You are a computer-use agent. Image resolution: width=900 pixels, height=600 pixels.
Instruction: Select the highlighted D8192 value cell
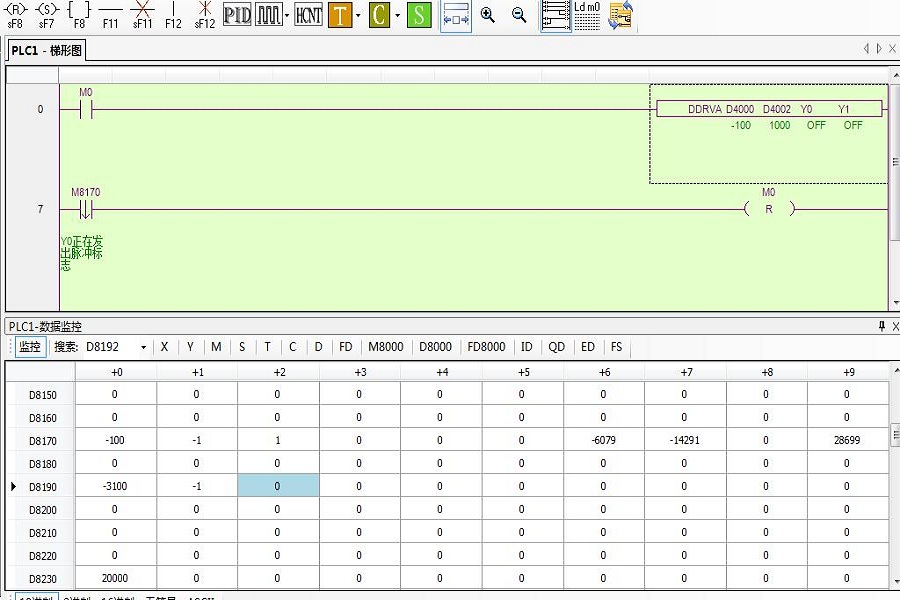278,486
